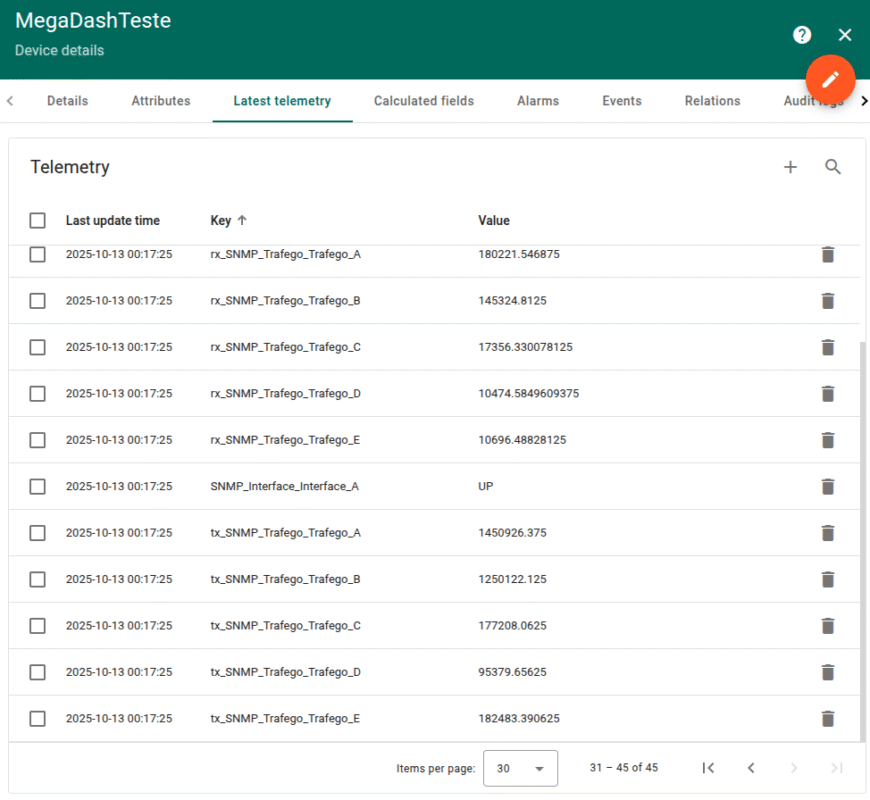
Task: Check the rx_SNMP_Trafego_Trafego_C row checkbox
Action: (38, 347)
